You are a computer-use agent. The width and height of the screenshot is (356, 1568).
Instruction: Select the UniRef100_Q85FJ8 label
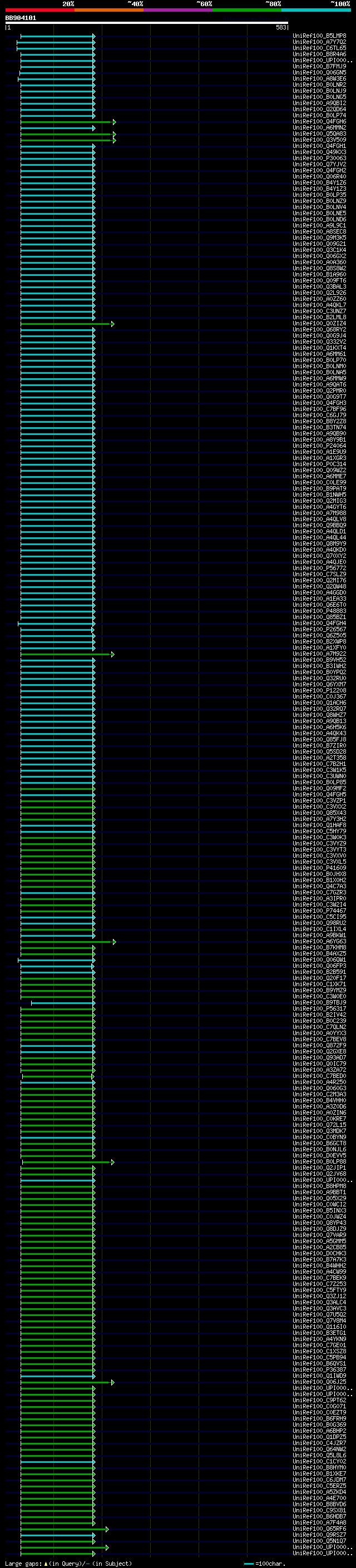pyautogui.click(x=319, y=740)
